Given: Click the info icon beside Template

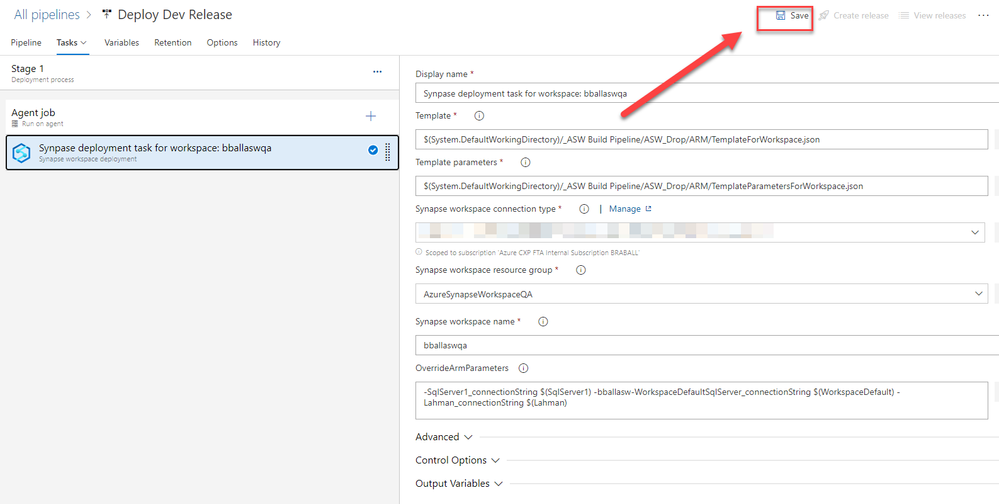Looking at the screenshot, I should (480, 116).
